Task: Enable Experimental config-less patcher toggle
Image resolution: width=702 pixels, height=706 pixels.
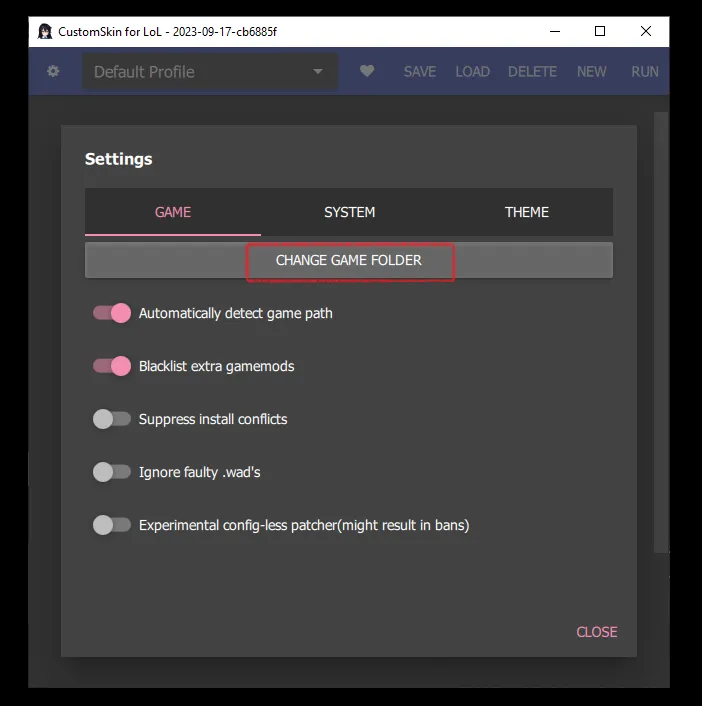Action: pos(112,525)
